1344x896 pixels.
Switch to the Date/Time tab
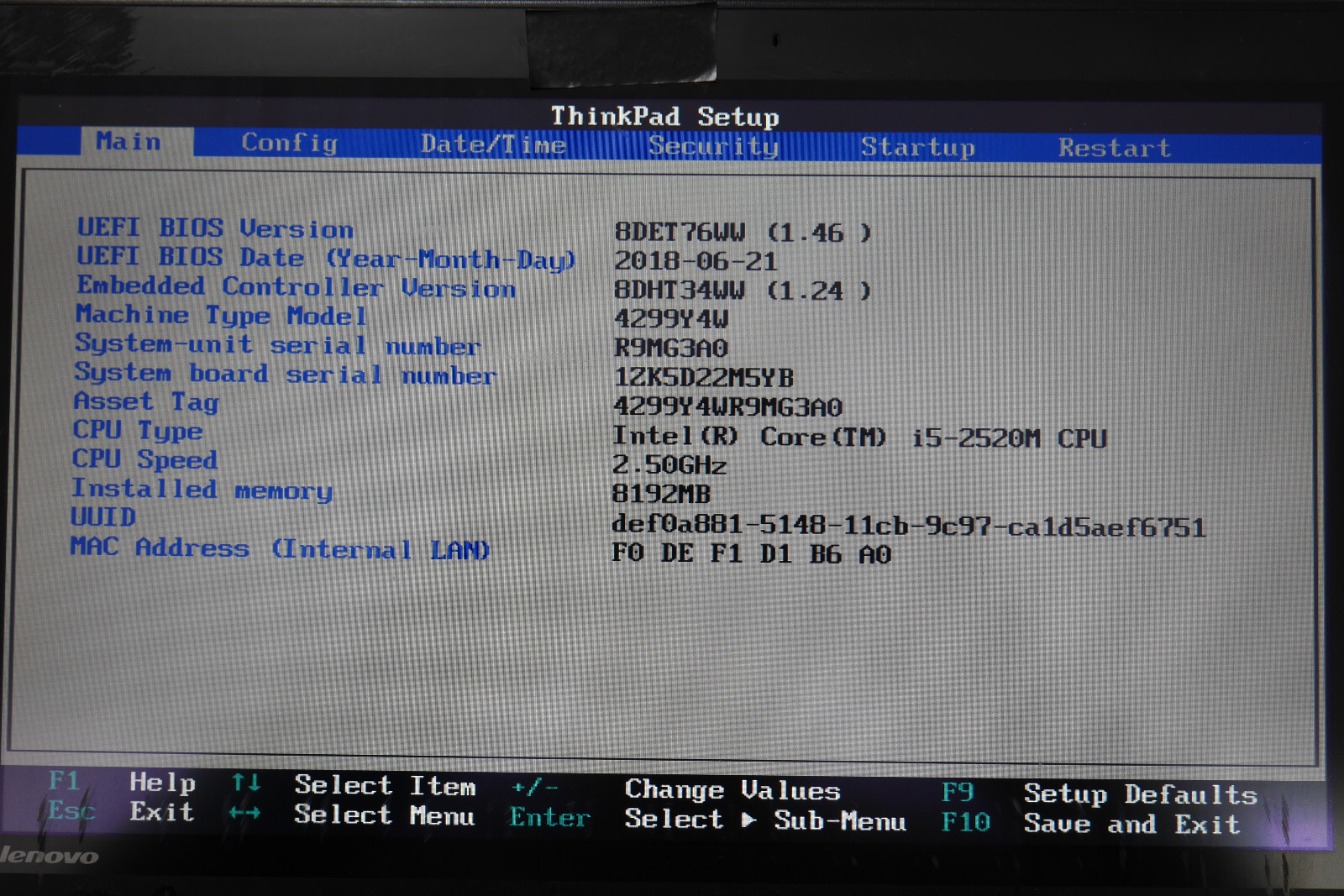pos(494,144)
